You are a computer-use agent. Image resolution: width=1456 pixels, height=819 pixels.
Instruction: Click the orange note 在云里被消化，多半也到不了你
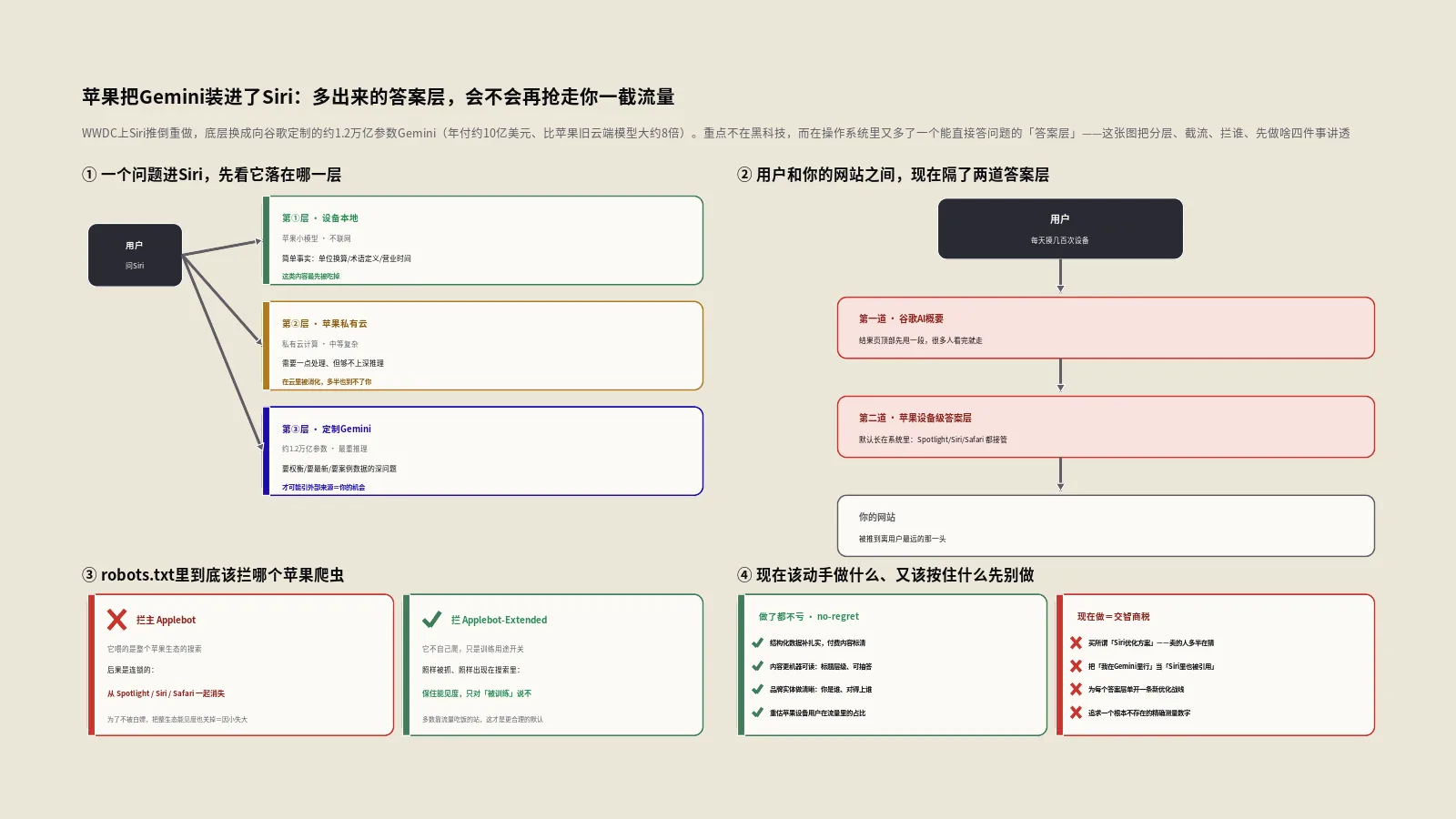(x=327, y=382)
